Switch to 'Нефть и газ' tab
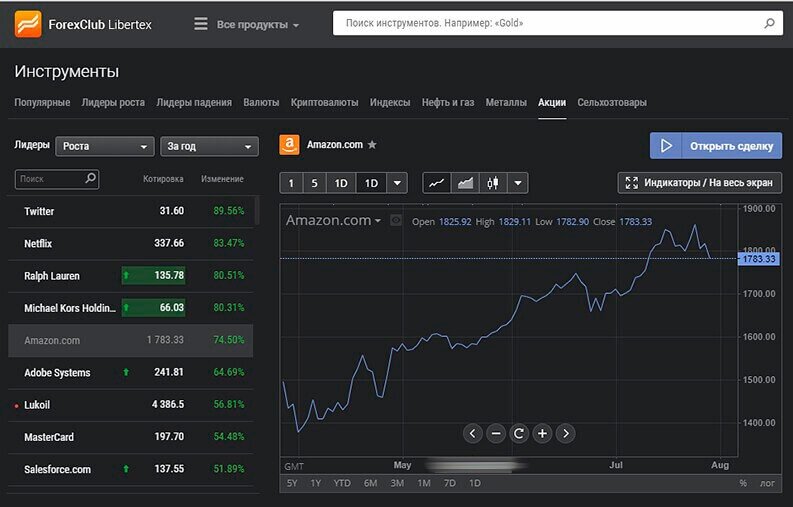Screen dimensions: 793x507 (x=448, y=102)
